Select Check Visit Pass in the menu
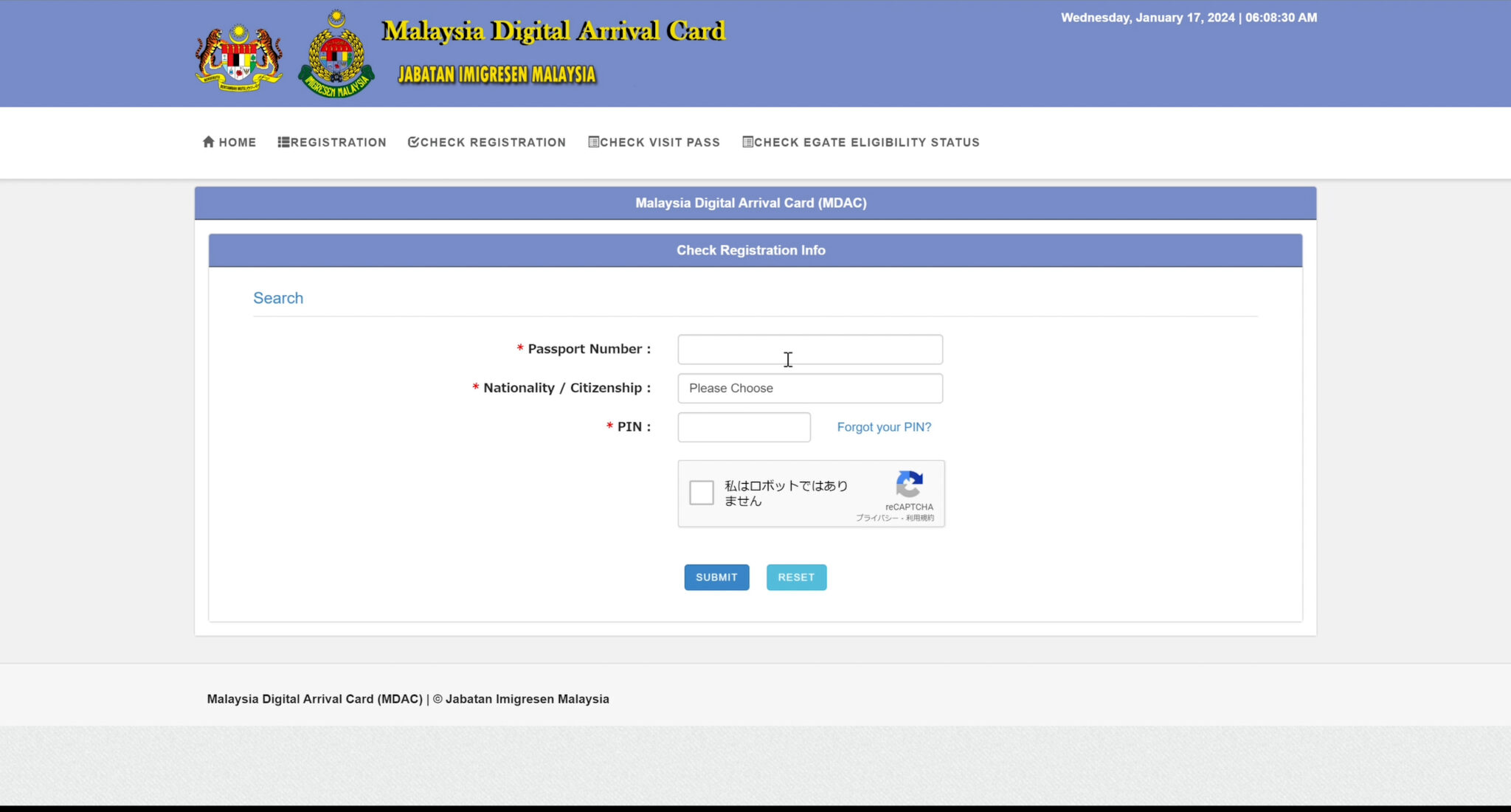The image size is (1511, 812). point(654,142)
